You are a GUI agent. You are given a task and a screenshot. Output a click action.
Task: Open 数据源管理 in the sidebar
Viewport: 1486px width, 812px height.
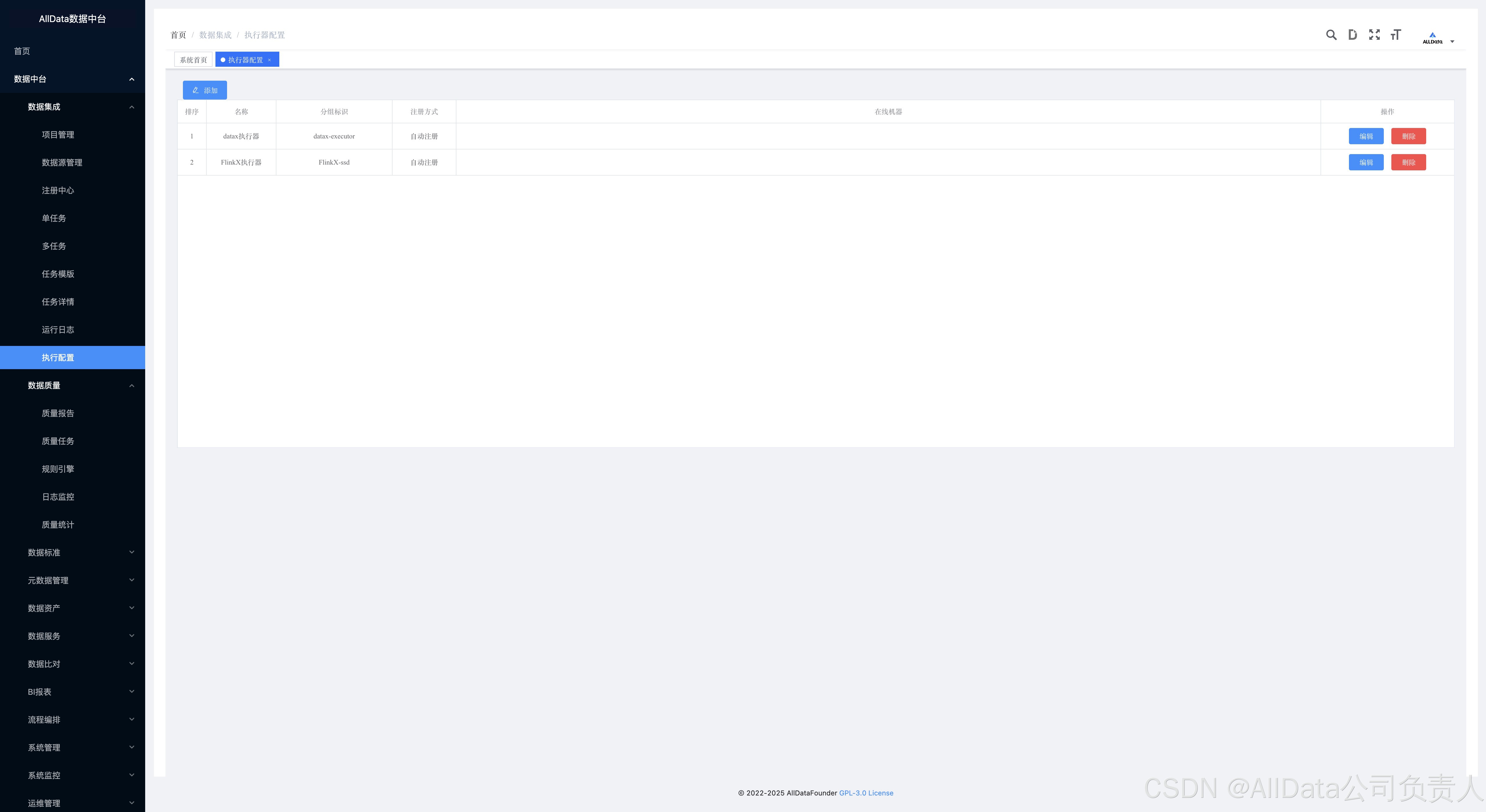tap(62, 163)
